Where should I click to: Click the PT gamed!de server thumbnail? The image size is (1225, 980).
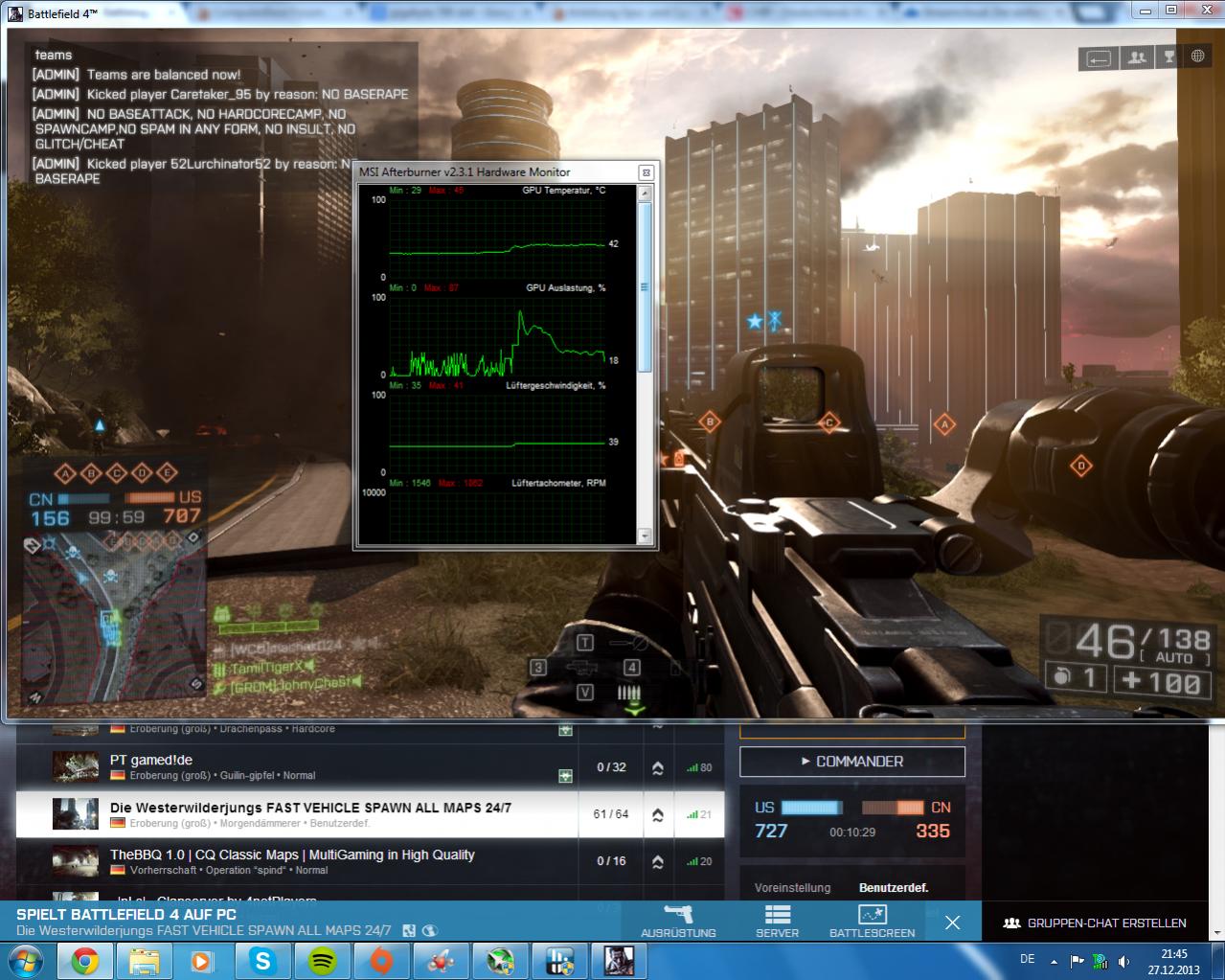76,767
